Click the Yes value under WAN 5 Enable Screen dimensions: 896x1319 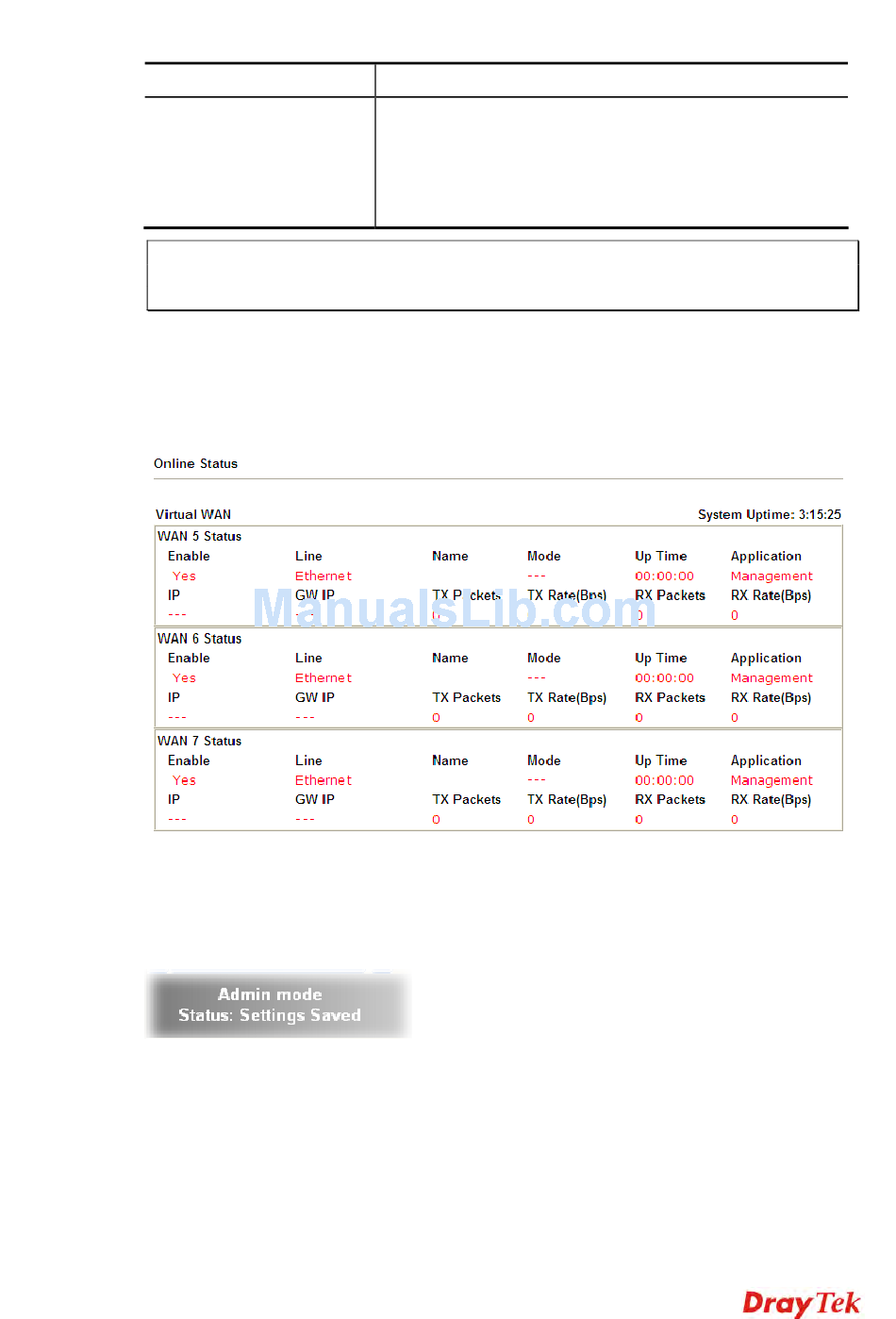tap(184, 576)
